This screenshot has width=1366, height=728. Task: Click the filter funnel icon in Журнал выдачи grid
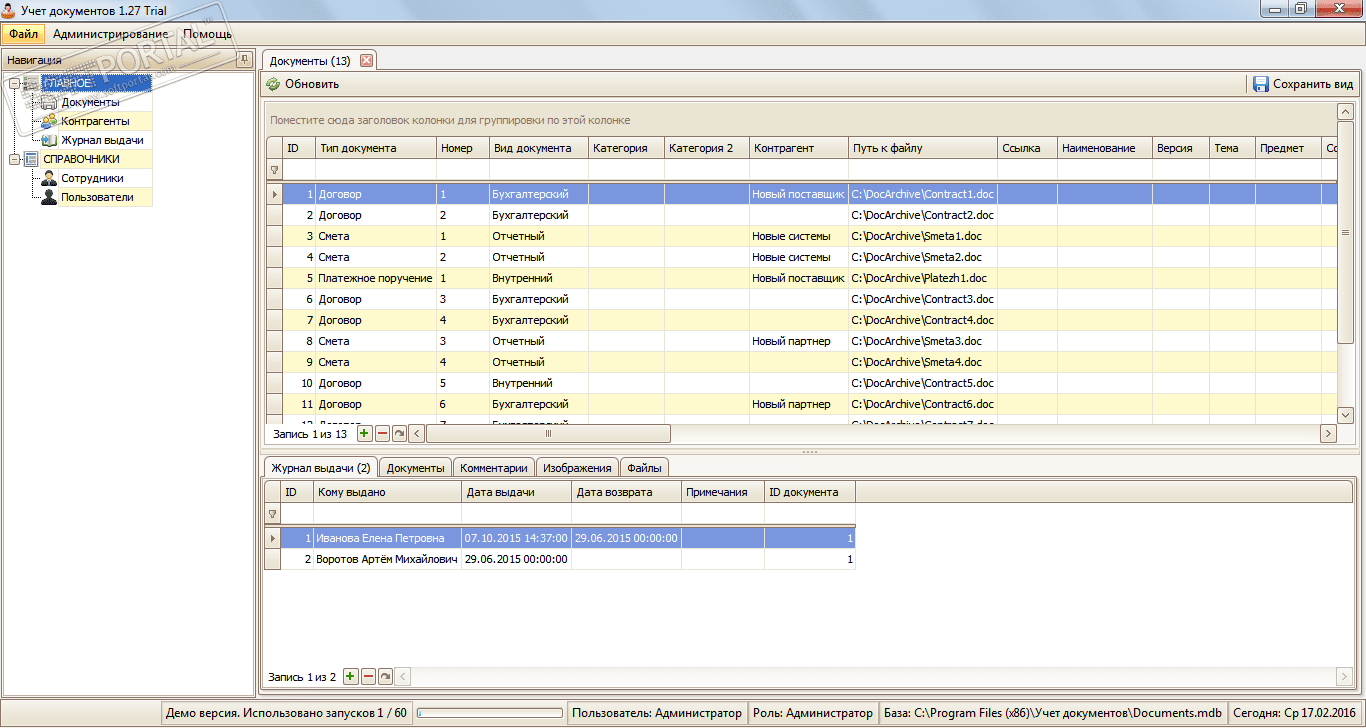click(272, 513)
